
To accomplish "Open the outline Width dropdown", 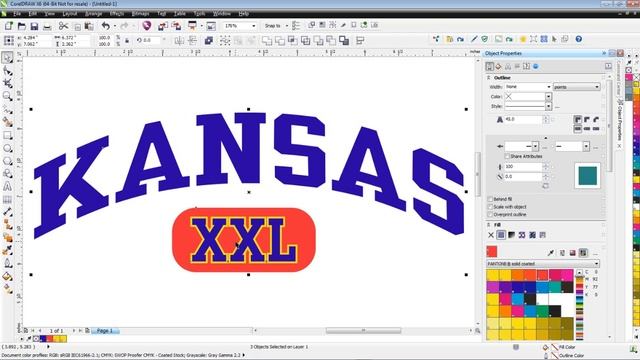I will (x=549, y=87).
